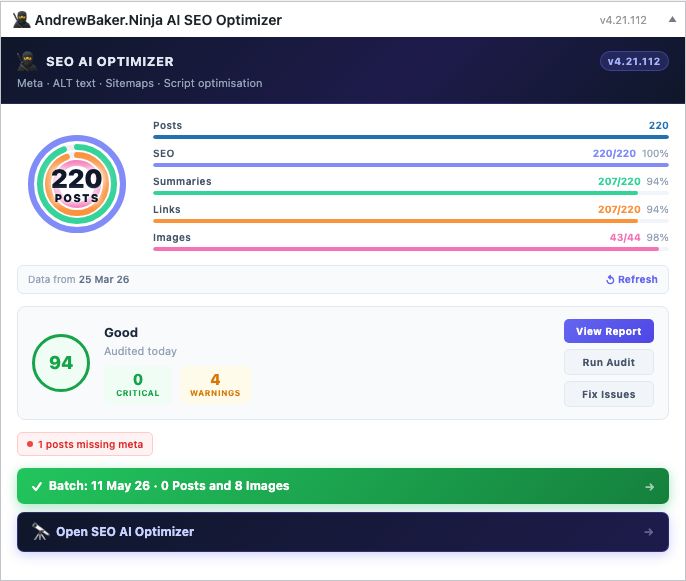686x581 pixels.
Task: Click the Posts progress bar
Action: tap(410, 137)
